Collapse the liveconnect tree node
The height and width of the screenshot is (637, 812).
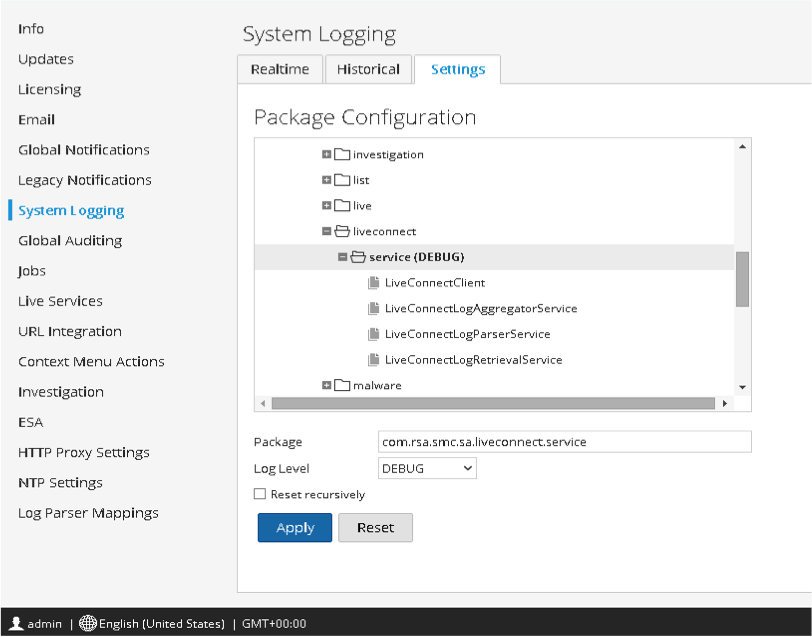tap(327, 232)
